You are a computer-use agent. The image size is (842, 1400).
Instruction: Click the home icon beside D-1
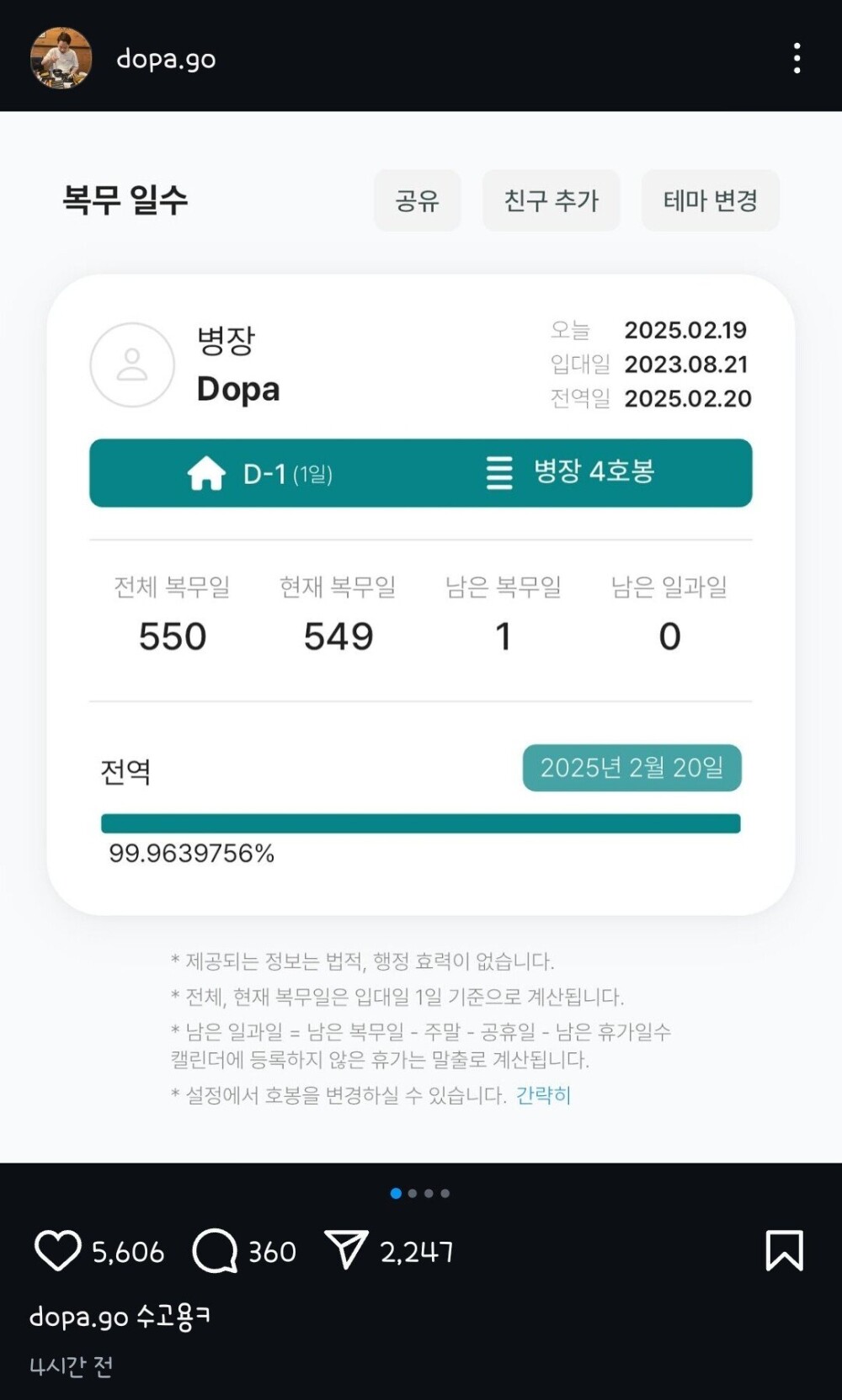click(206, 473)
